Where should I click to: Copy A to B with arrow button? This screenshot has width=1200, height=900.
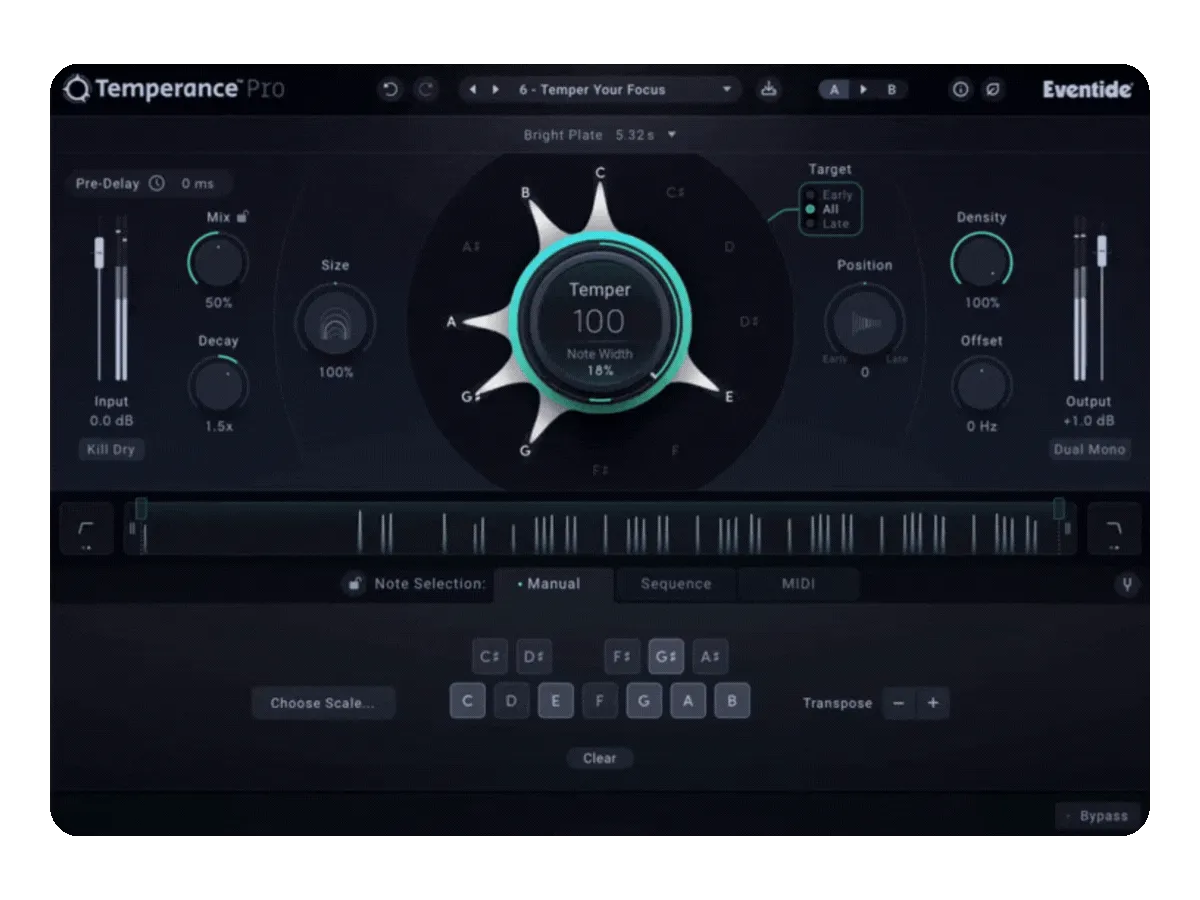coord(863,90)
